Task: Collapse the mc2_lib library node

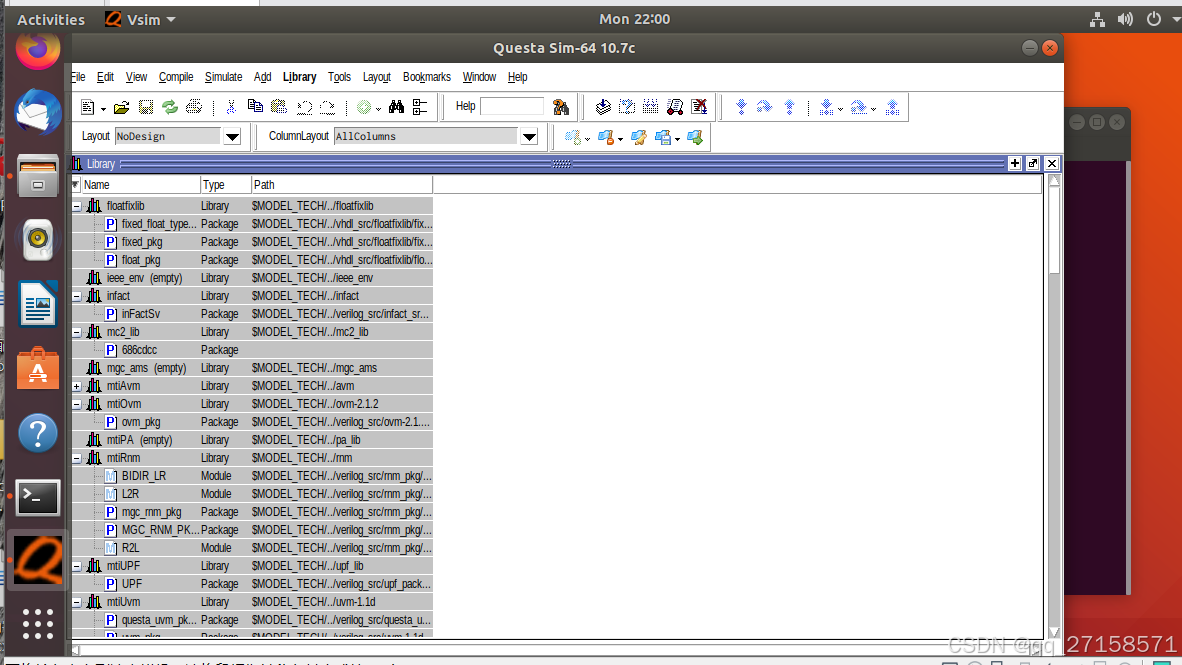Action: (x=77, y=332)
